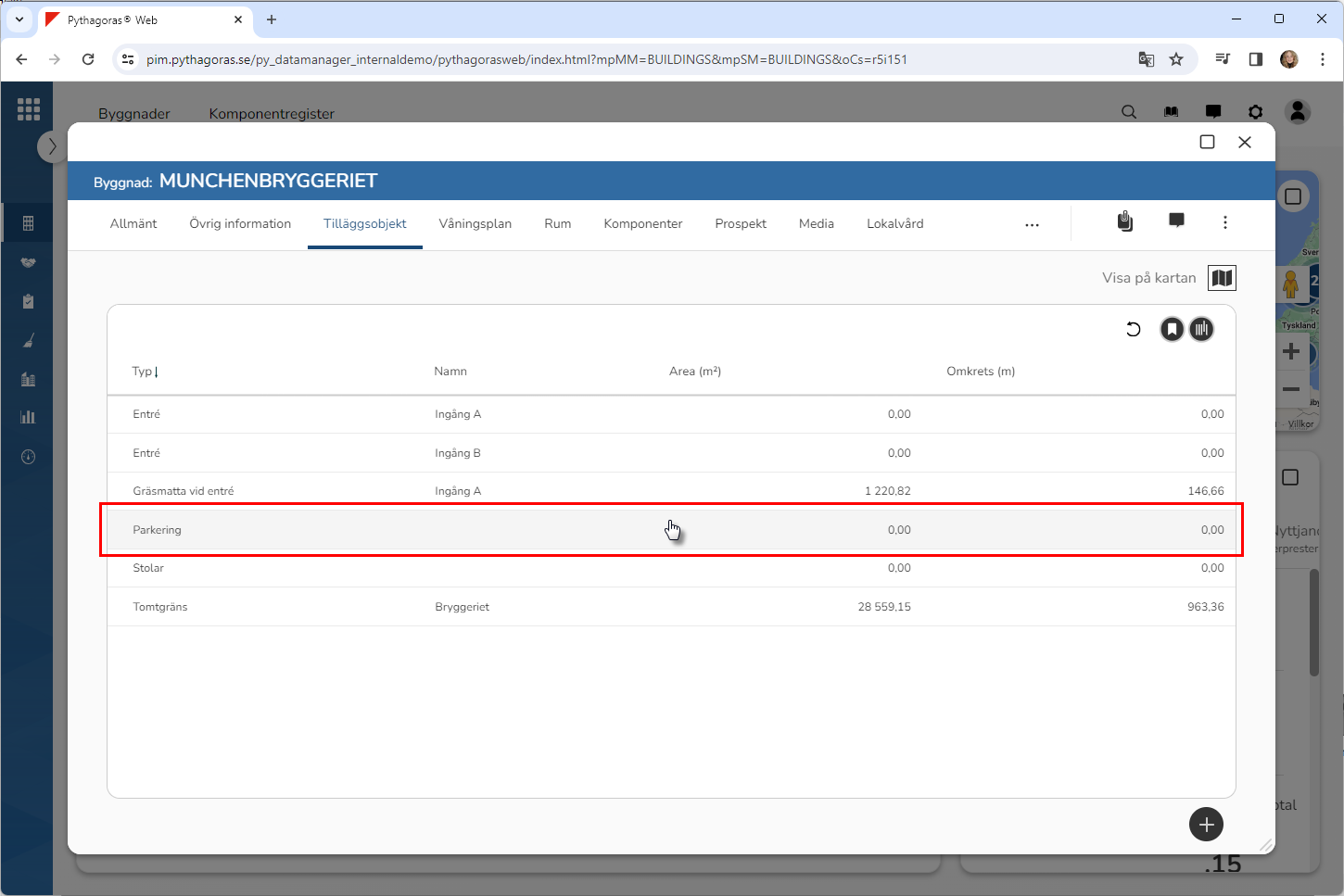1344x896 pixels.
Task: Bookmark this page with star icon
Action: click(x=1176, y=59)
